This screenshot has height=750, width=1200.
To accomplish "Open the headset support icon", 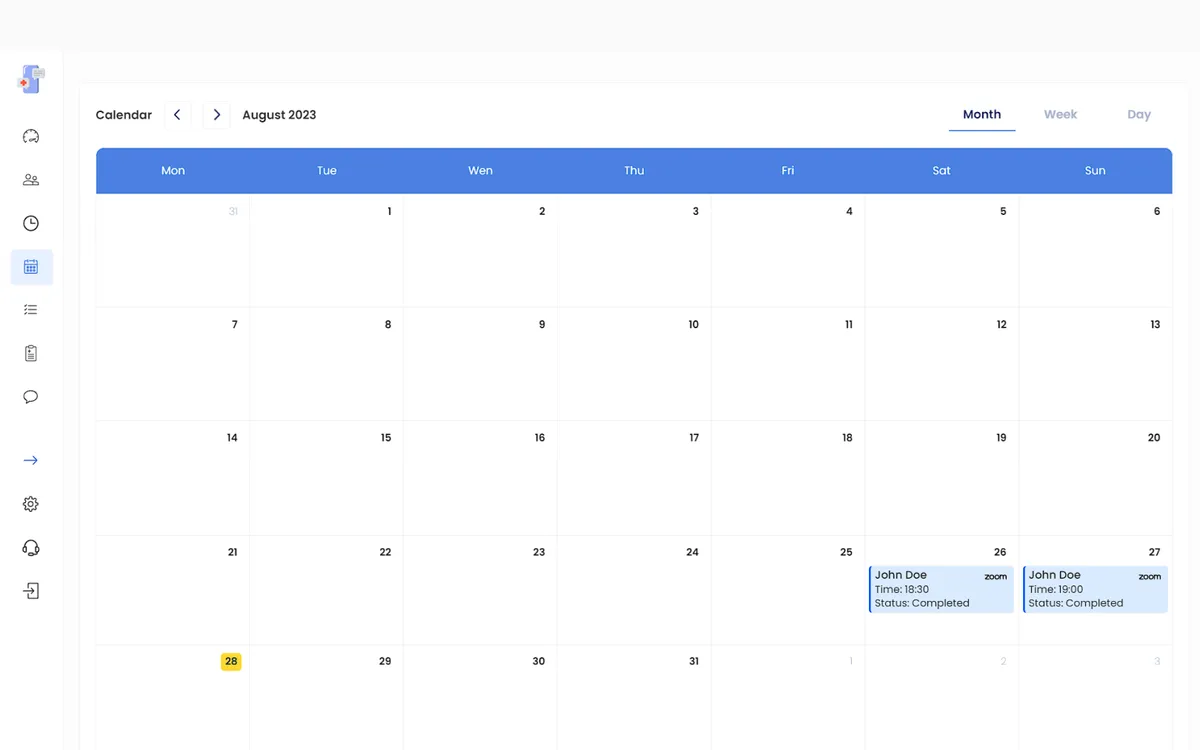I will [x=31, y=548].
